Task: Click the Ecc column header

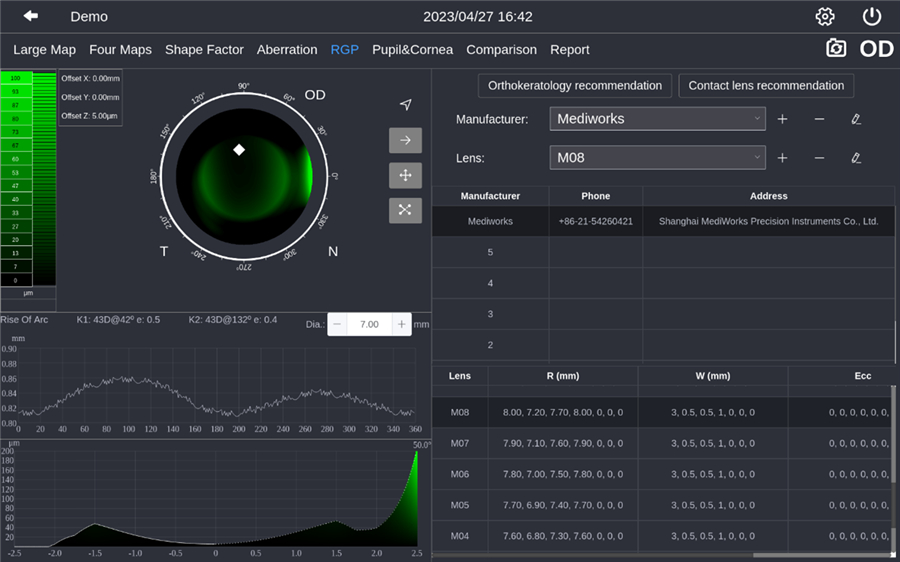Action: coord(863,376)
